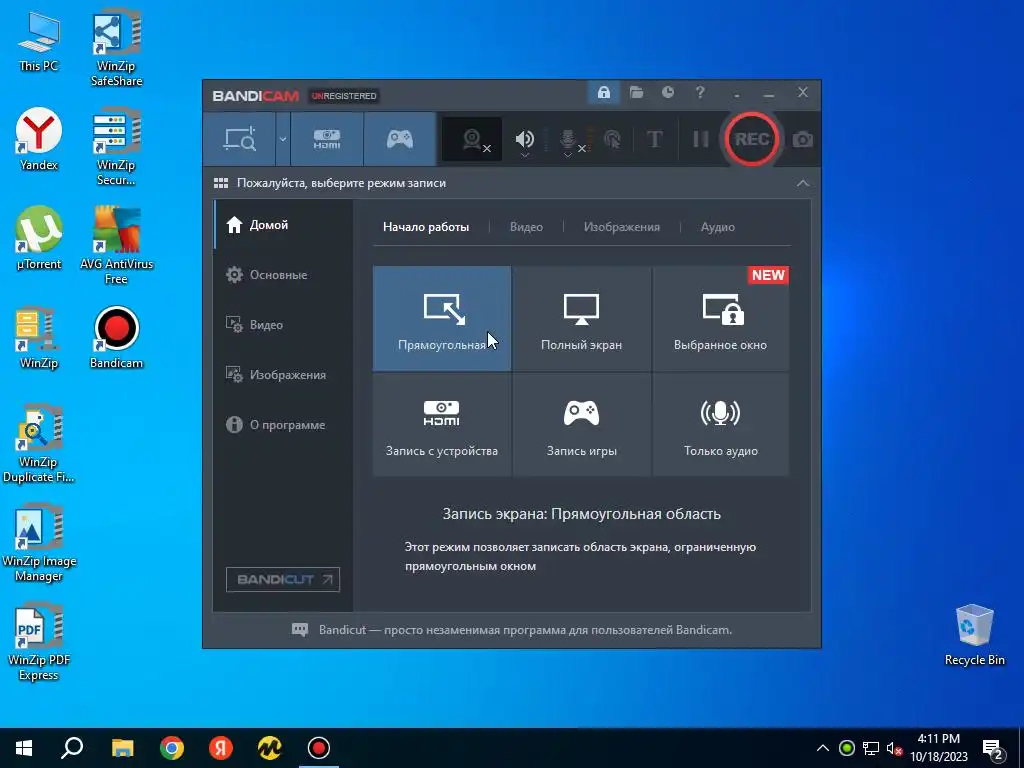1024x768 pixels.
Task: Open the Windows Start menu
Action: point(24,748)
